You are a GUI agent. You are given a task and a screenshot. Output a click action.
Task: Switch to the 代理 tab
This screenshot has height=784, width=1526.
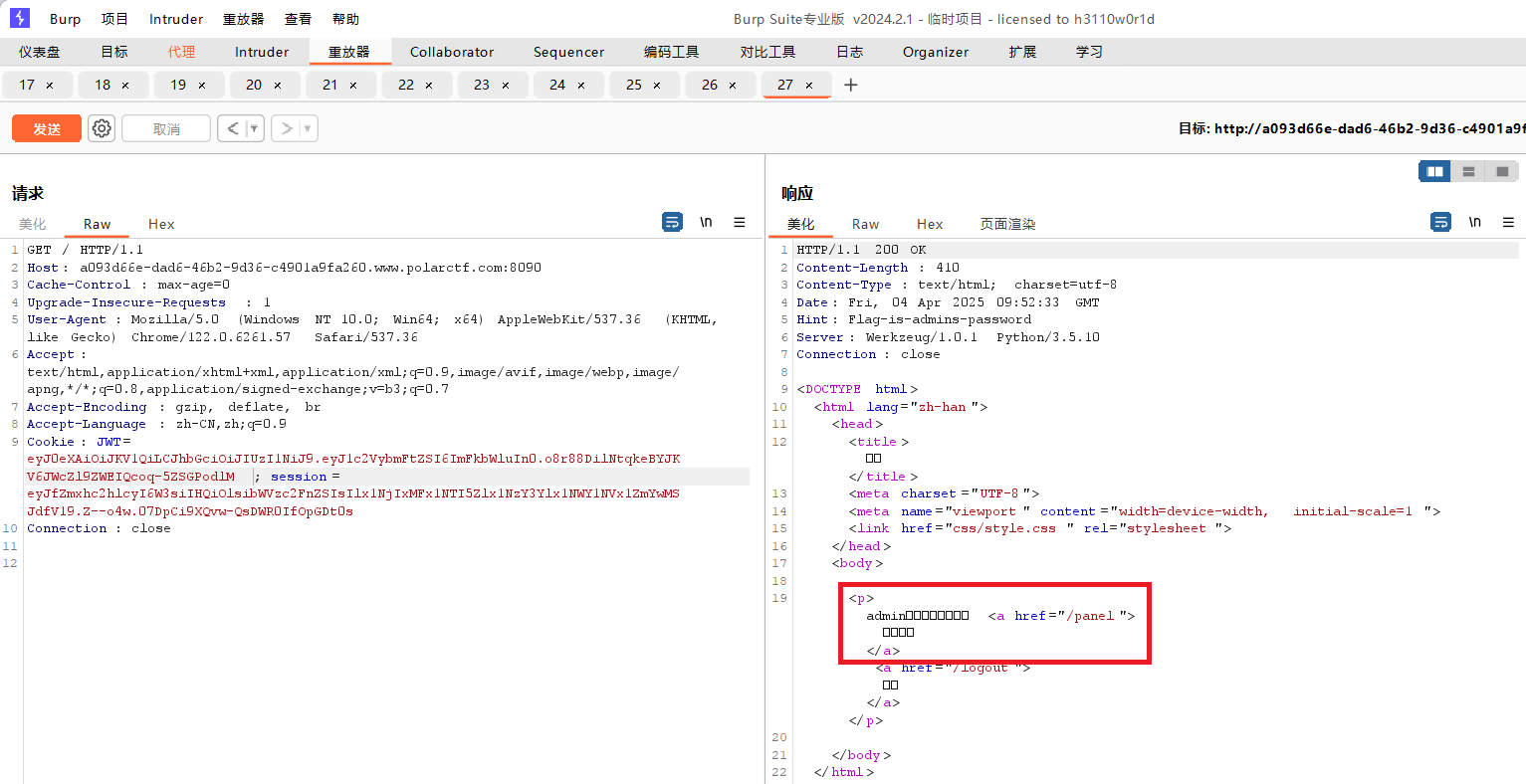tap(181, 52)
